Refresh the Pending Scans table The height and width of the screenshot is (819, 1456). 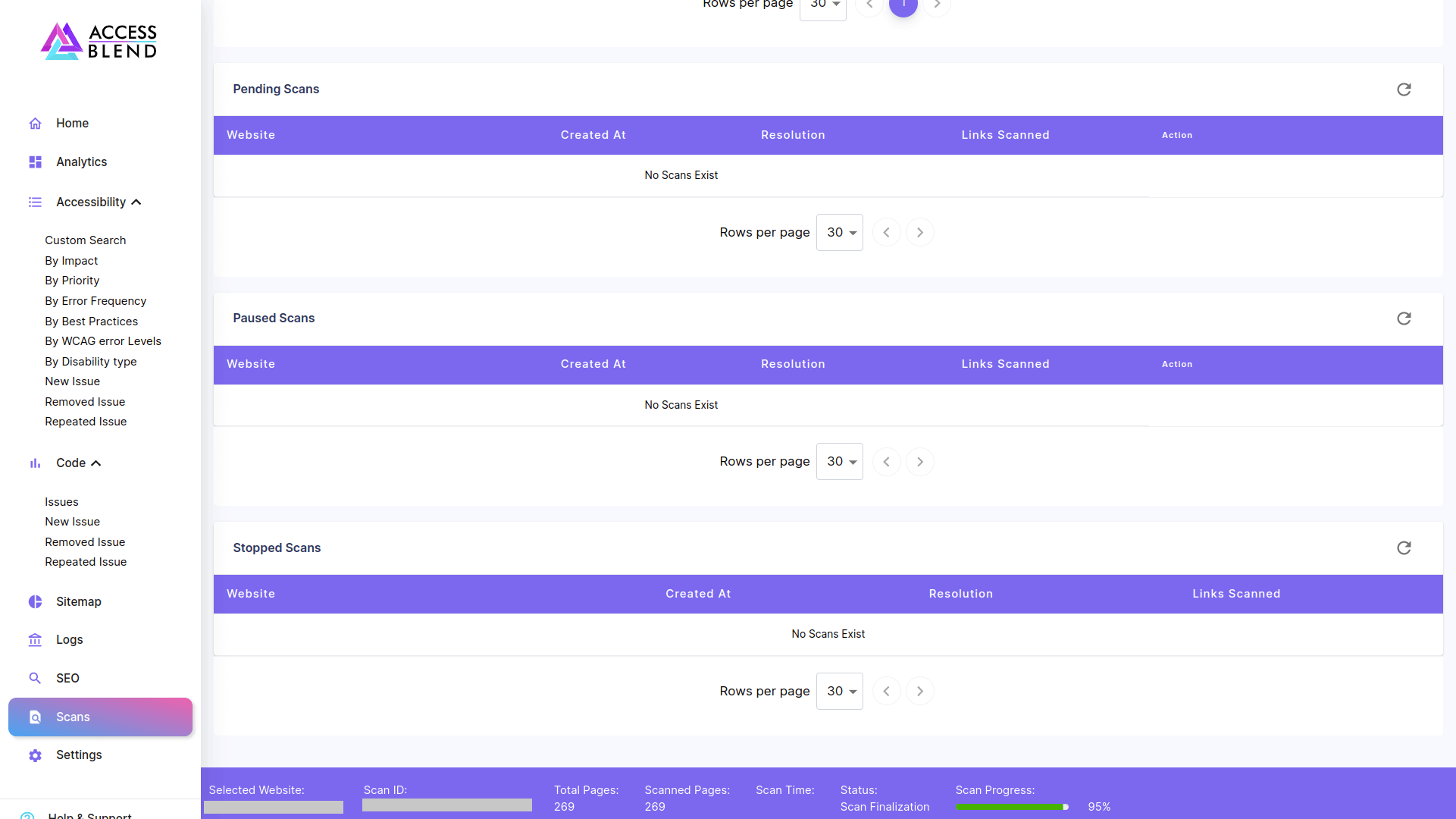[x=1404, y=89]
